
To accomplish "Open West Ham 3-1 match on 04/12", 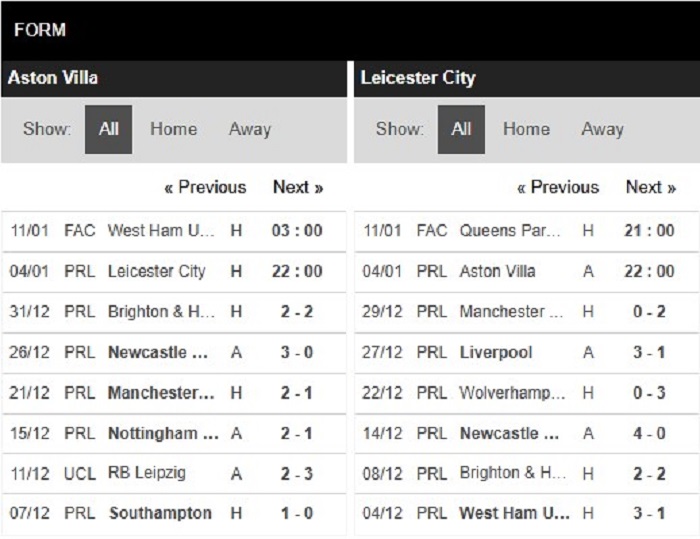I will point(527,514).
